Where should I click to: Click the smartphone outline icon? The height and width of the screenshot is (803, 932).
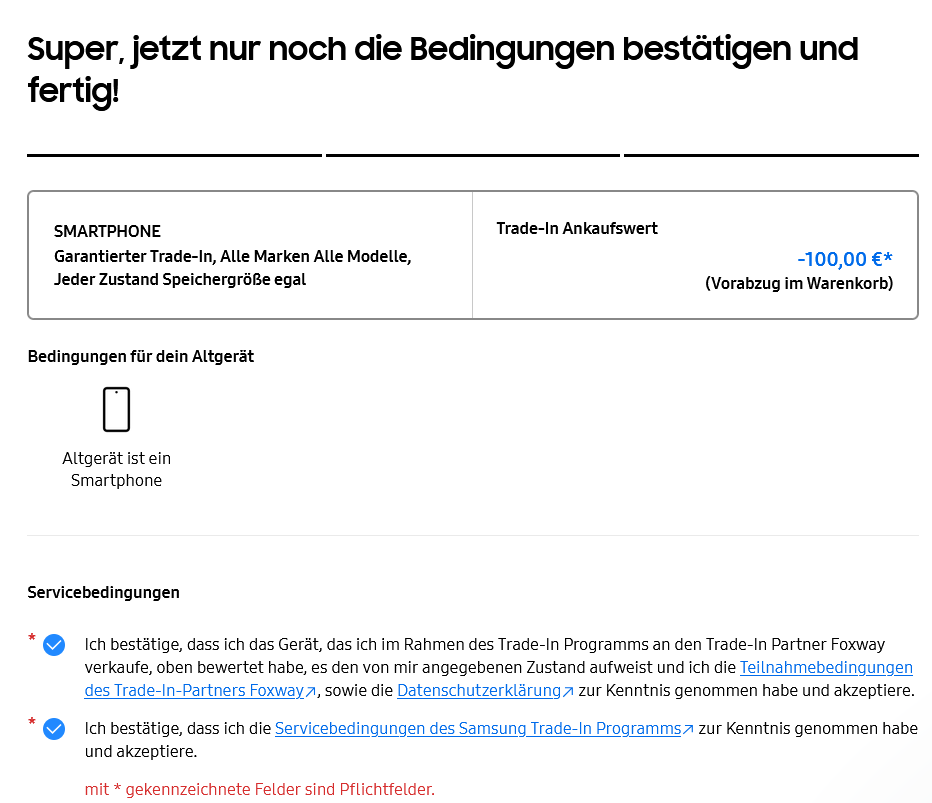point(116,409)
